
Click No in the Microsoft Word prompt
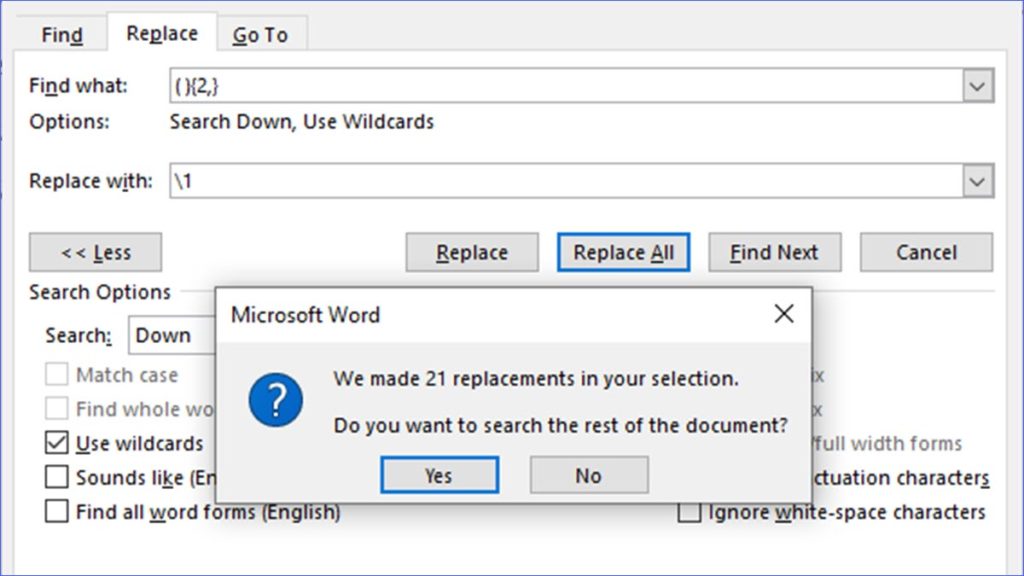[588, 475]
